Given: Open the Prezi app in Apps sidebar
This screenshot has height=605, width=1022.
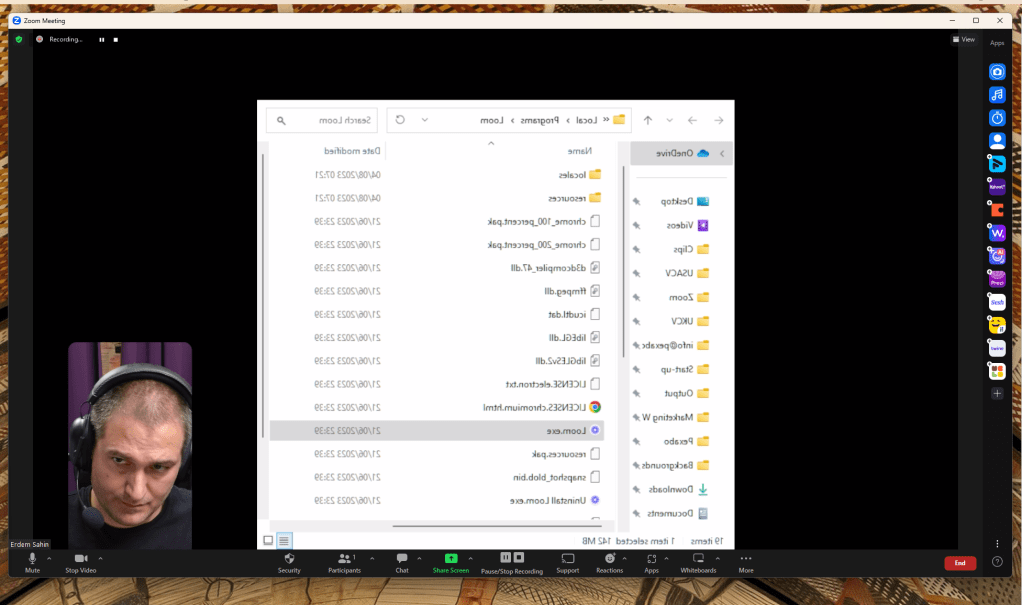Looking at the screenshot, I should [997, 279].
